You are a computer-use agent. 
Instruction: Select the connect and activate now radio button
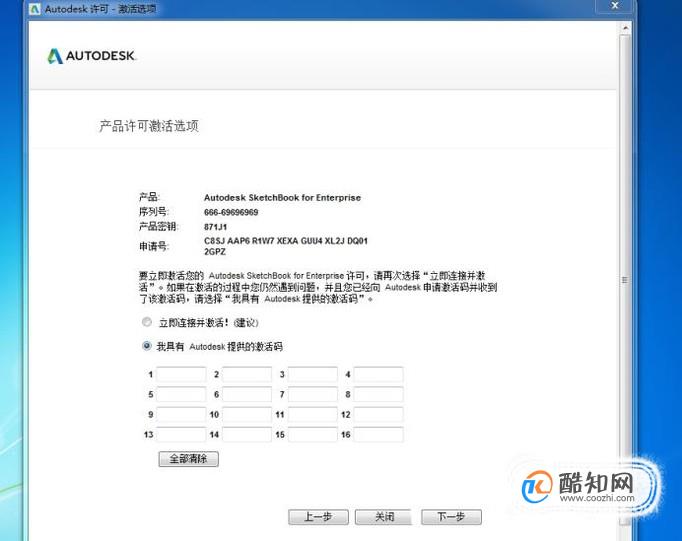147,322
